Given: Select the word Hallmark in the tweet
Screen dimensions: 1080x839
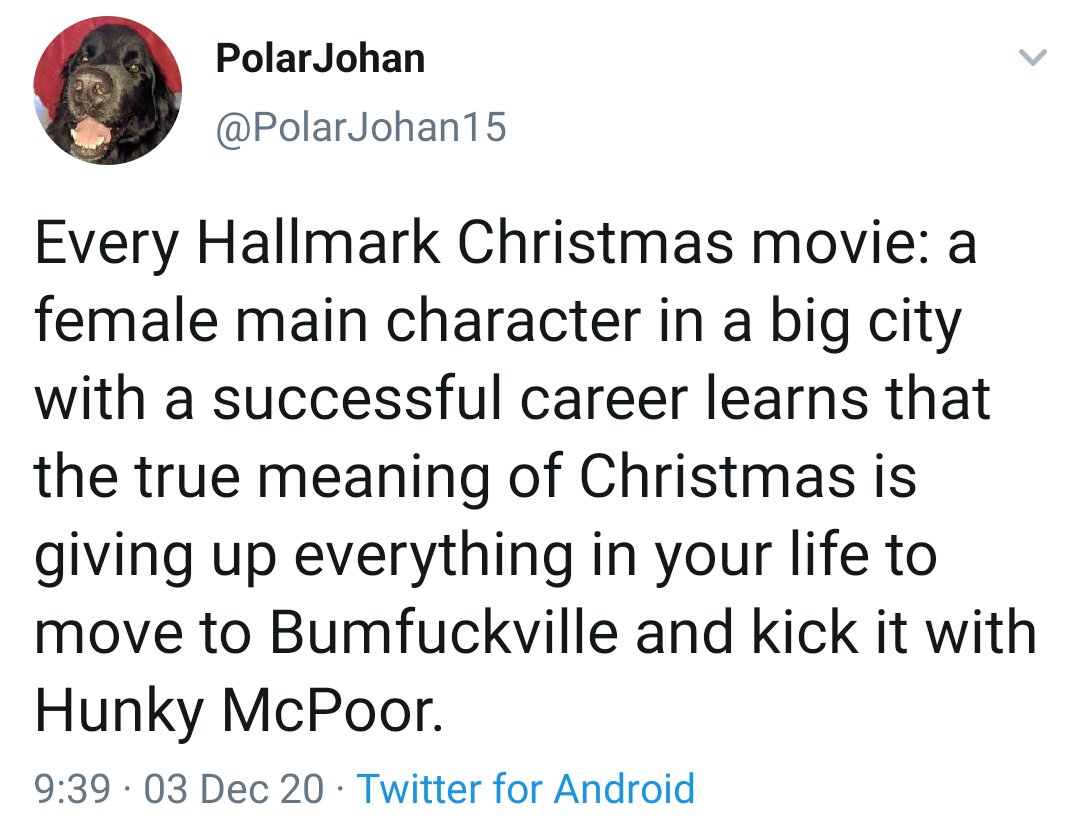Looking at the screenshot, I should (x=319, y=242).
